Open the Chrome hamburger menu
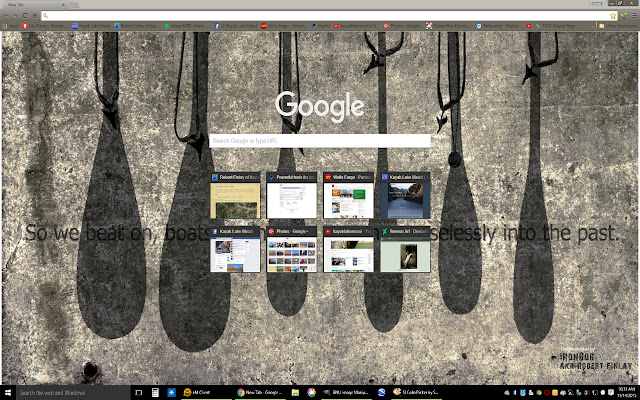The height and width of the screenshot is (400, 640). [x=635, y=16]
